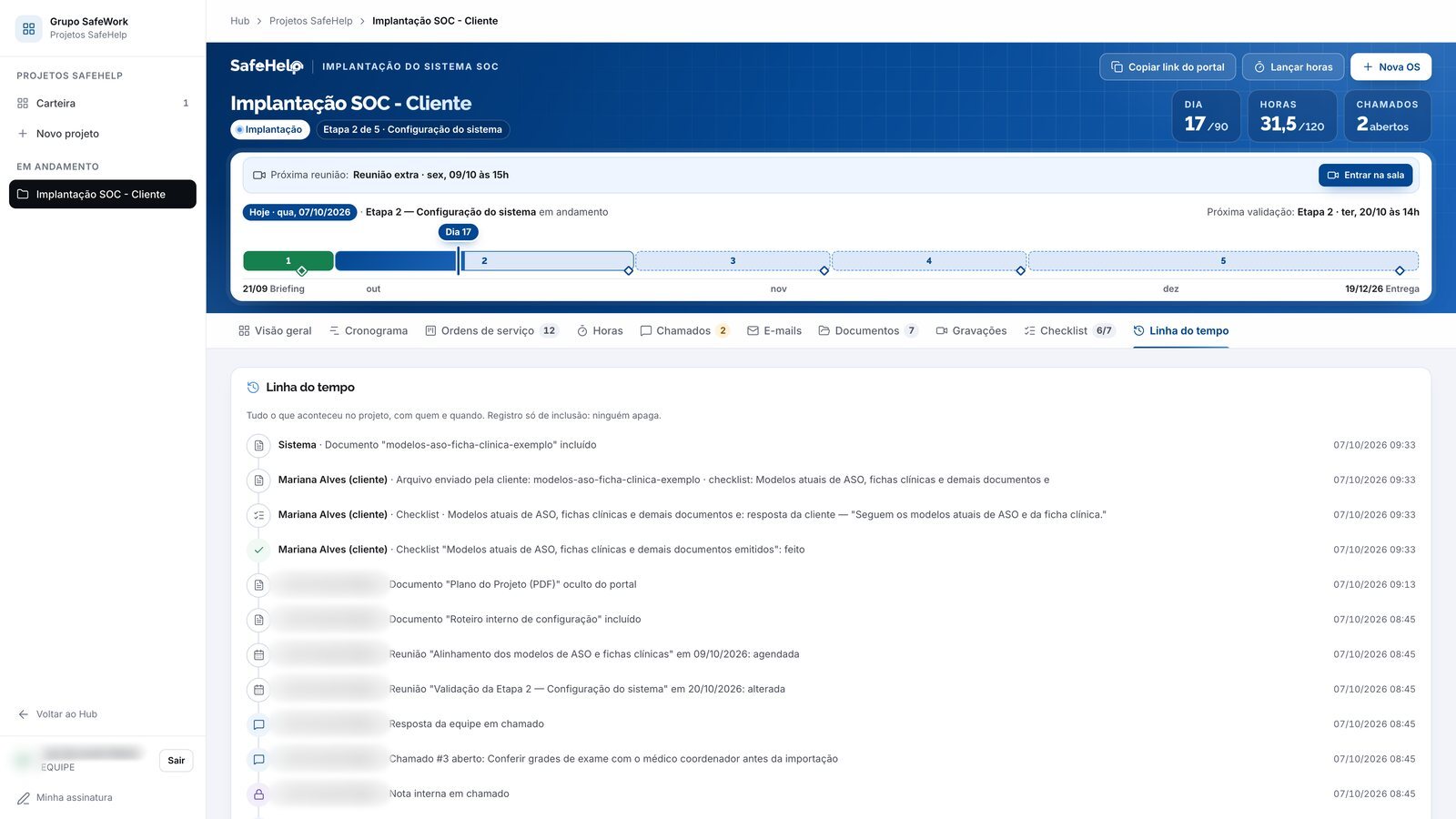1456x819 pixels.
Task: Select Linha do tempo tab
Action: coord(1181,330)
